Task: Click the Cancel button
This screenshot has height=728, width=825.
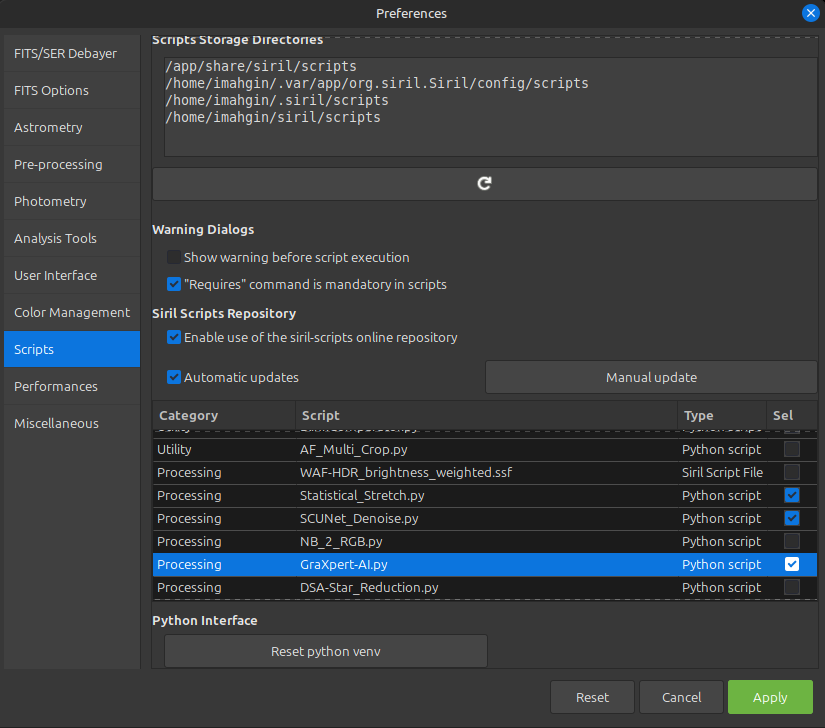Action: tap(681, 697)
